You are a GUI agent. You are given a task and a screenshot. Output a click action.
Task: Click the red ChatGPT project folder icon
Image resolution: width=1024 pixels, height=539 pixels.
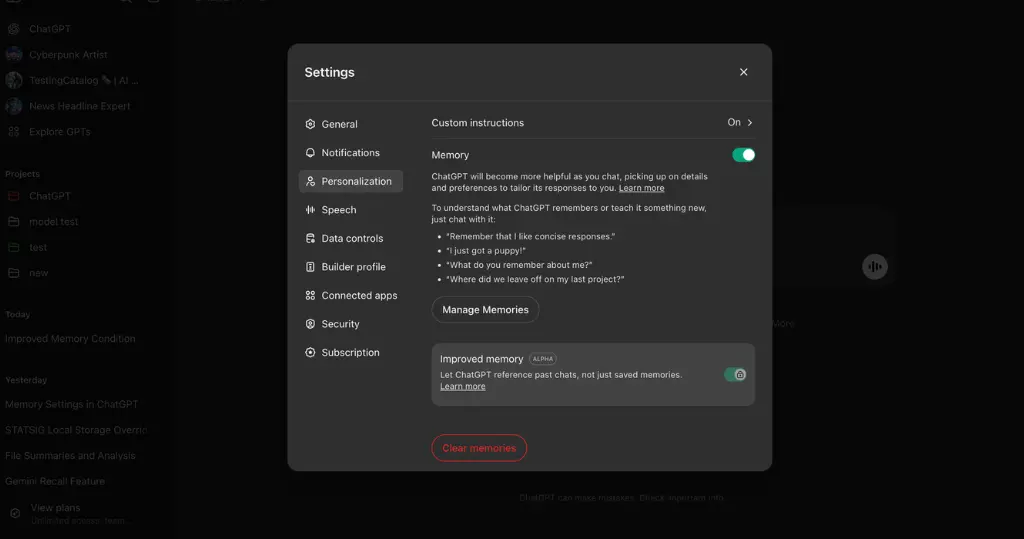tap(14, 196)
